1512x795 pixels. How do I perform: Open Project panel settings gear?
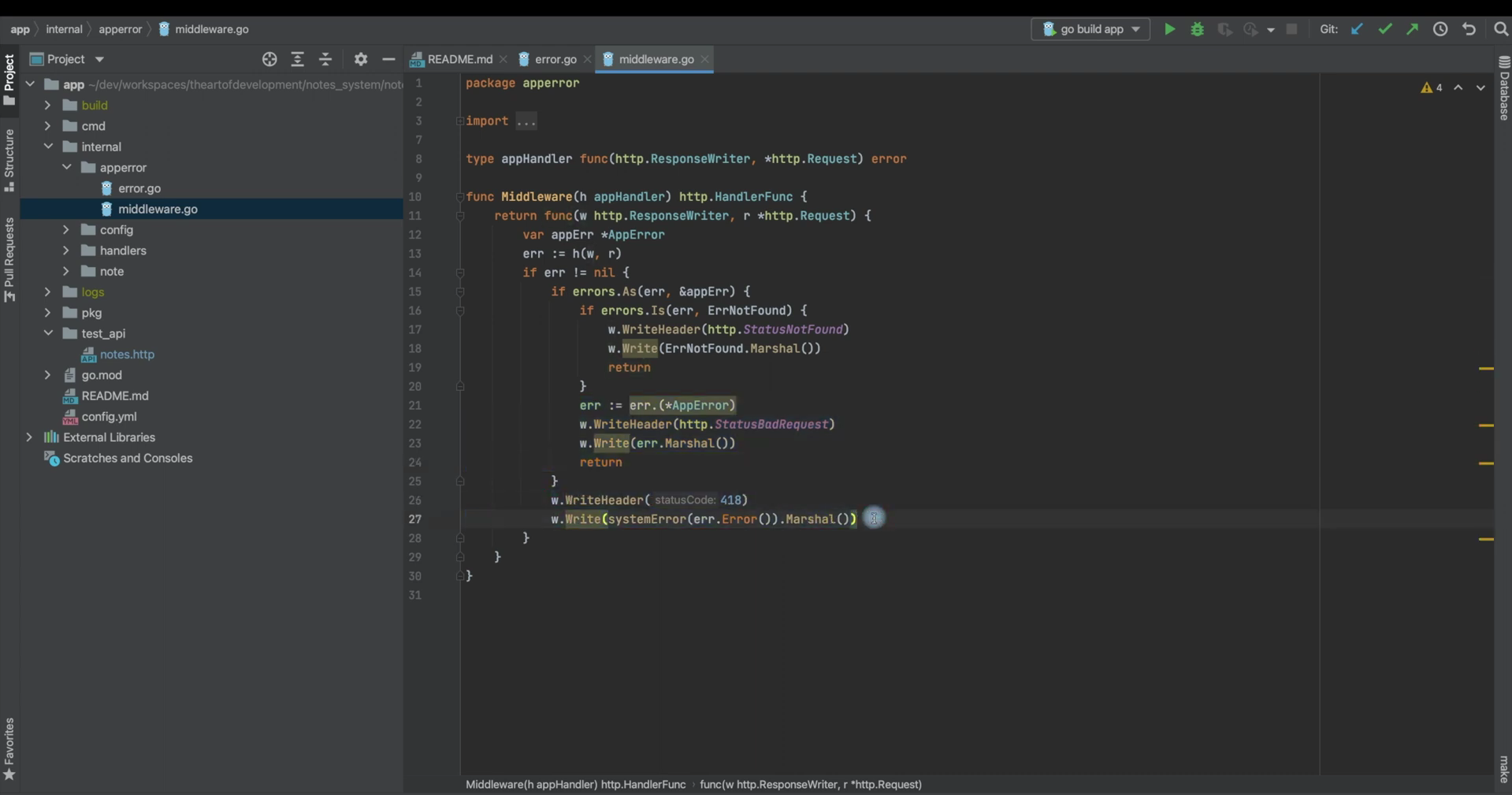click(361, 59)
